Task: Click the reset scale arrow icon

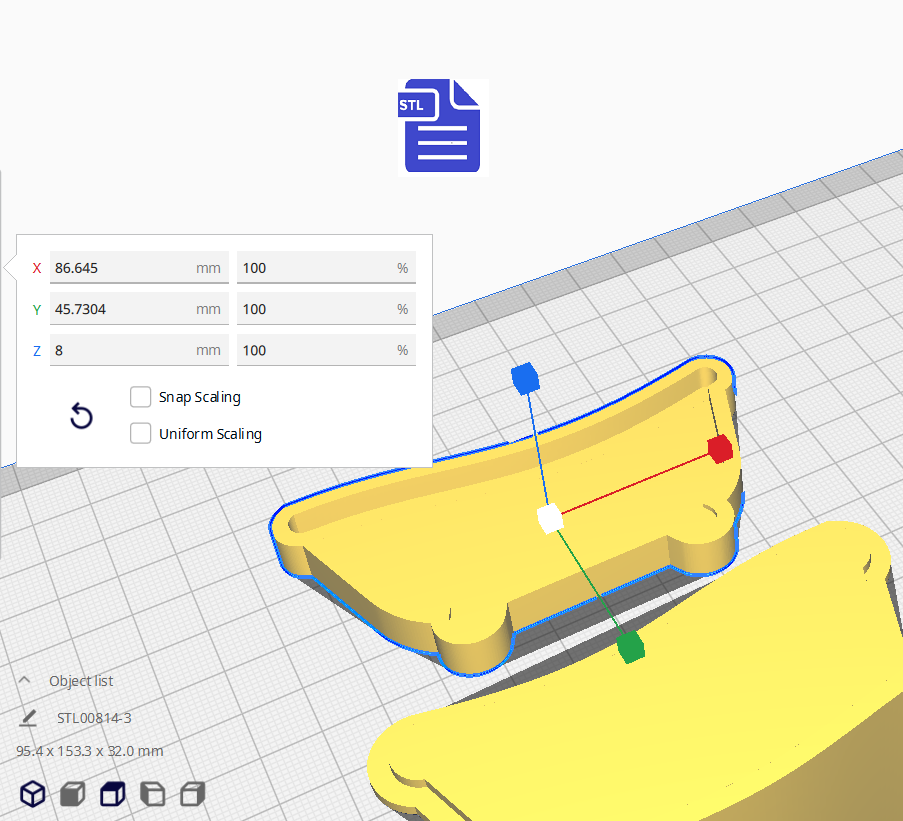Action: point(81,416)
